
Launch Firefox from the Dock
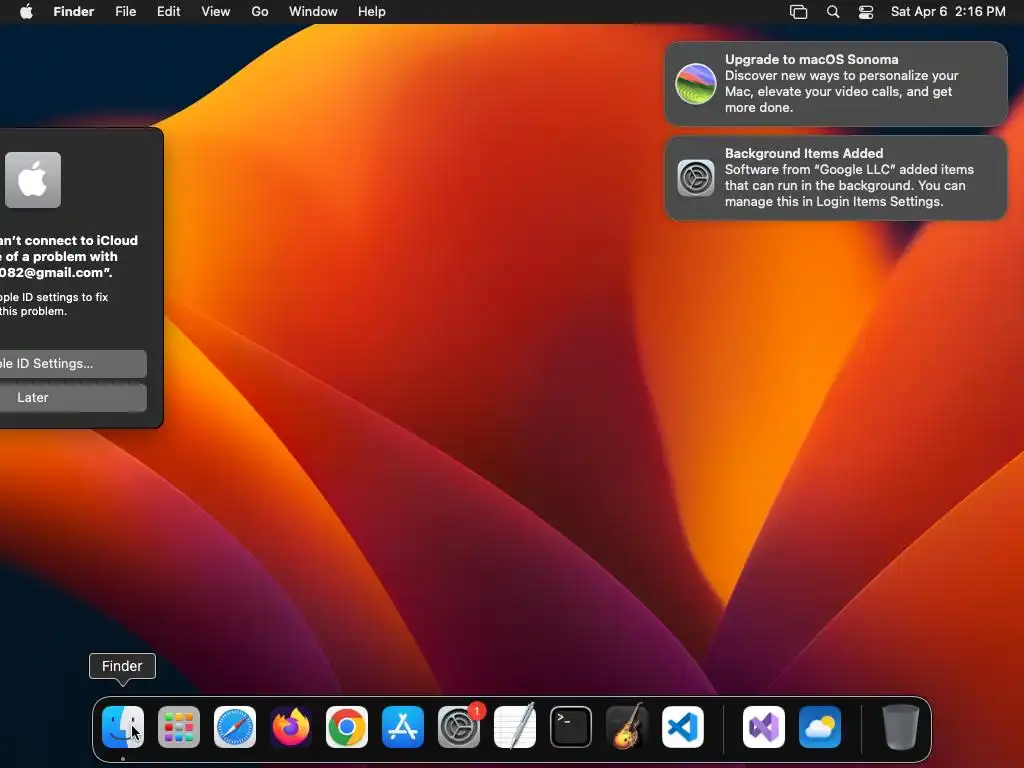point(291,727)
